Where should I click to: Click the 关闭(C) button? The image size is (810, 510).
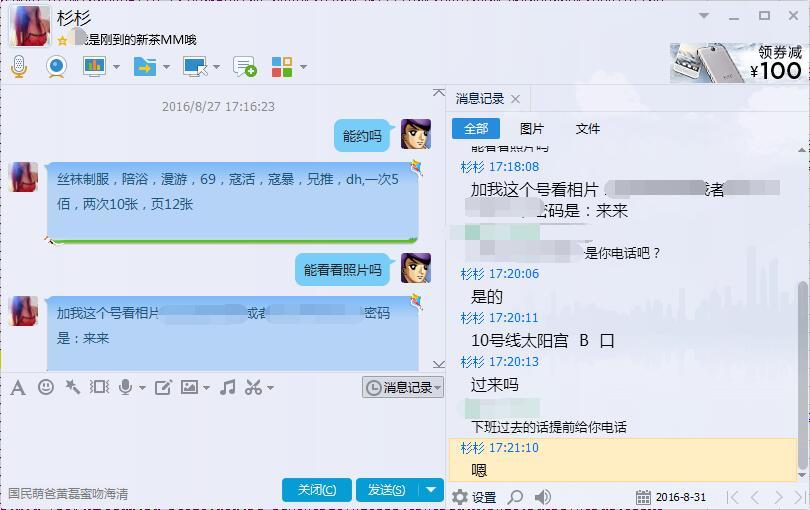(x=317, y=489)
